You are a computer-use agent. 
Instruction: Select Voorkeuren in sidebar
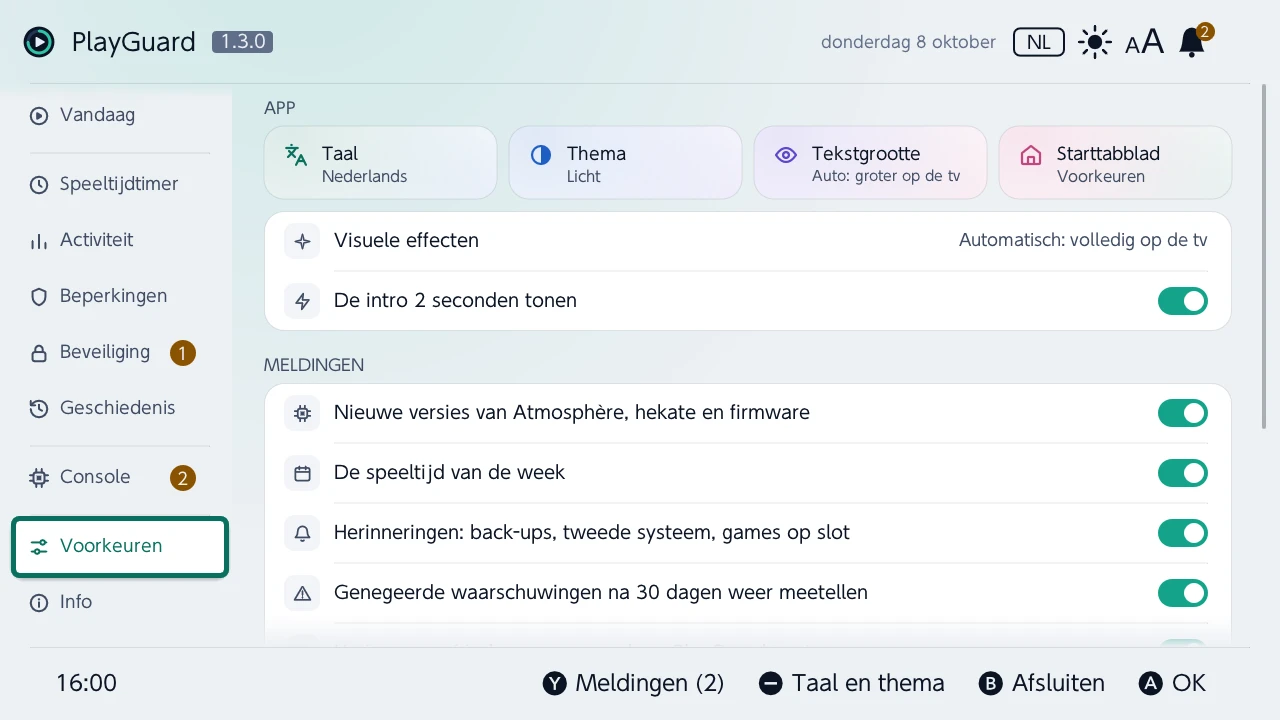pyautogui.click(x=120, y=546)
